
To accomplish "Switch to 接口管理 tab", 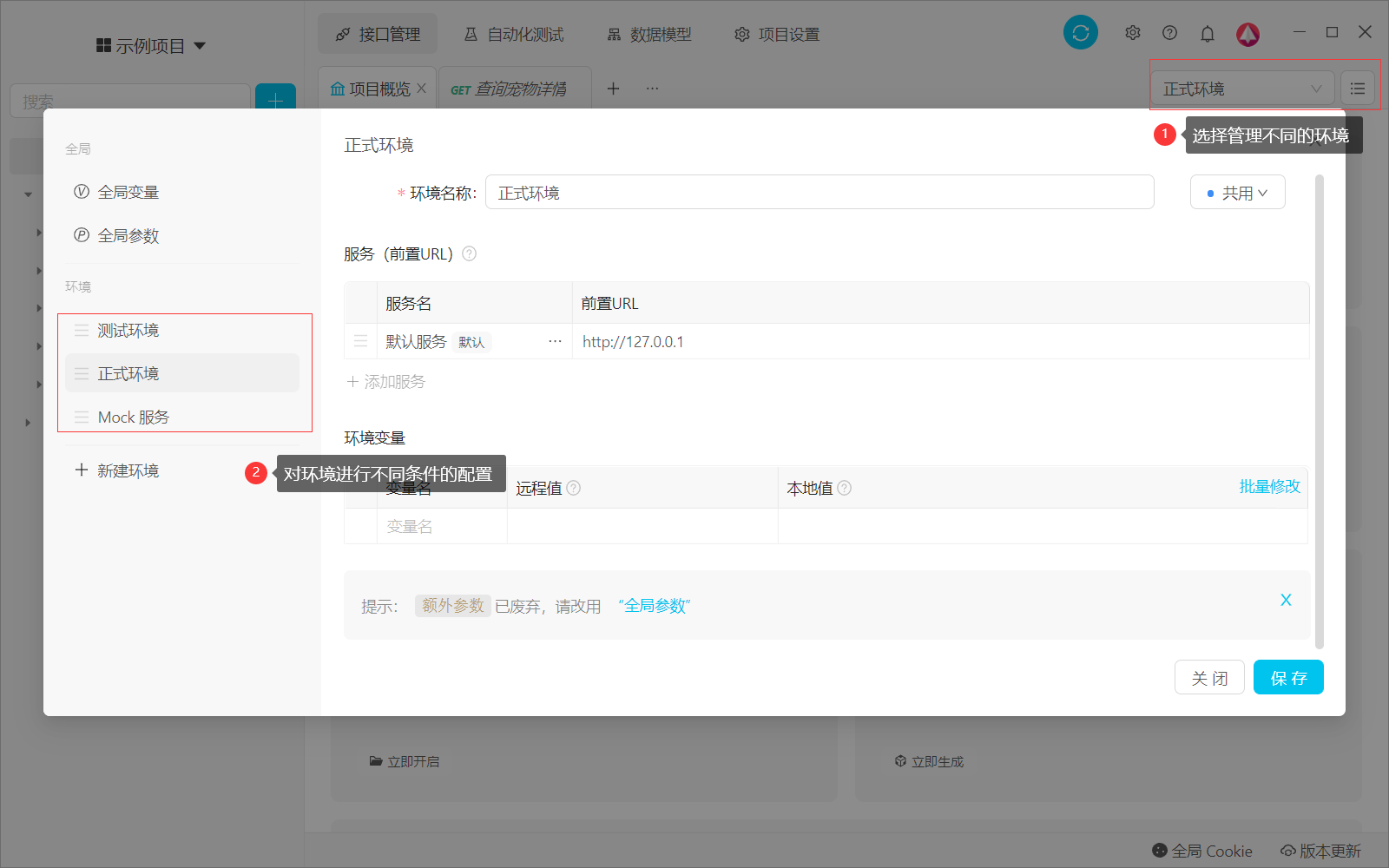I will (378, 34).
